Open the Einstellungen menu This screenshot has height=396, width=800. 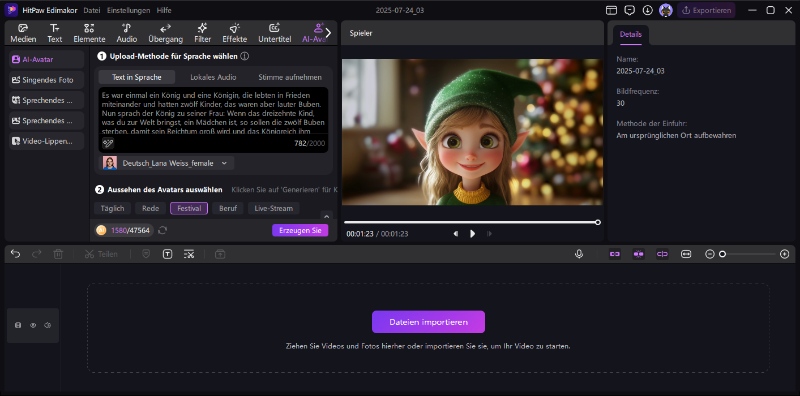(129, 10)
